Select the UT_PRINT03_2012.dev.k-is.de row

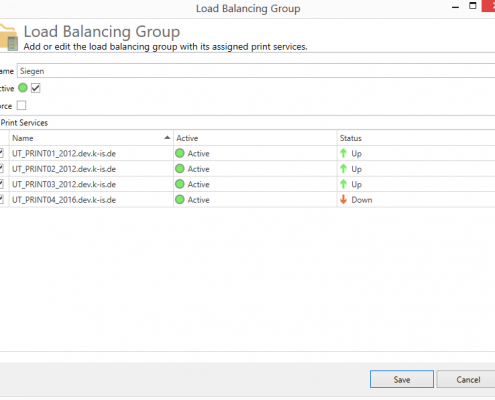(247, 184)
